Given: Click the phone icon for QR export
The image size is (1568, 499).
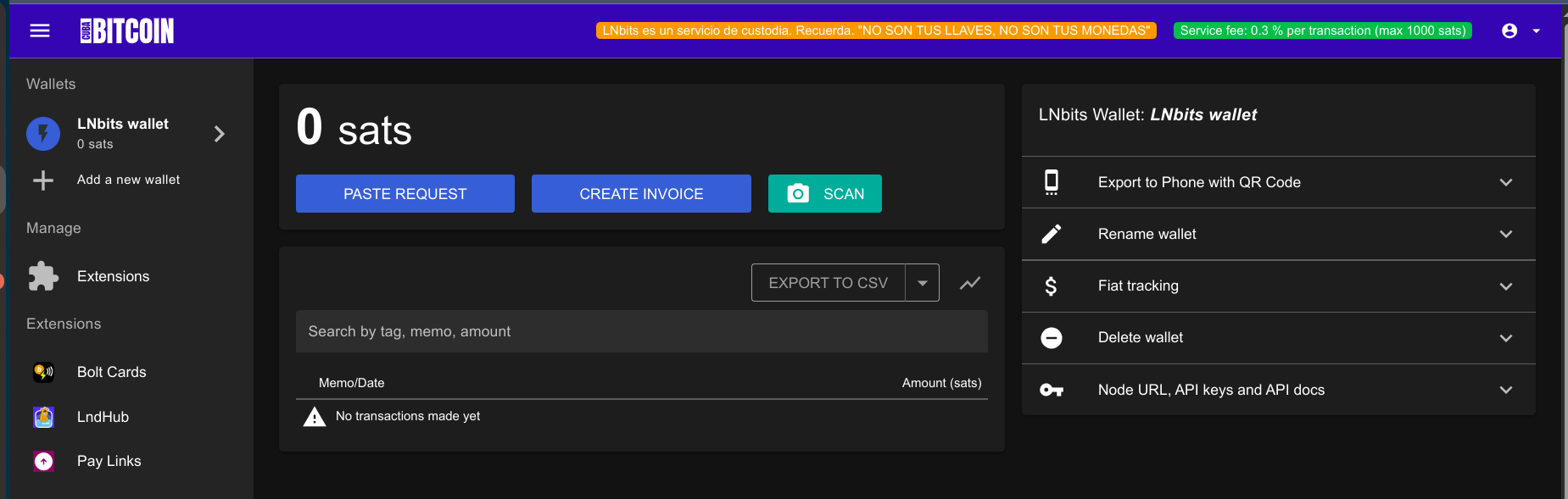Looking at the screenshot, I should [1052, 182].
